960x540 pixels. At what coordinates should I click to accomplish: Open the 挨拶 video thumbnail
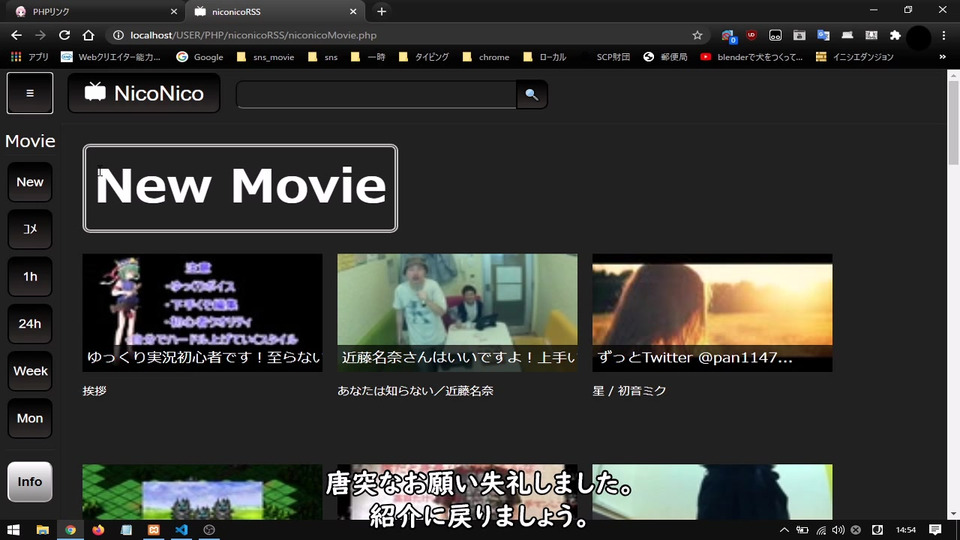pyautogui.click(x=203, y=313)
